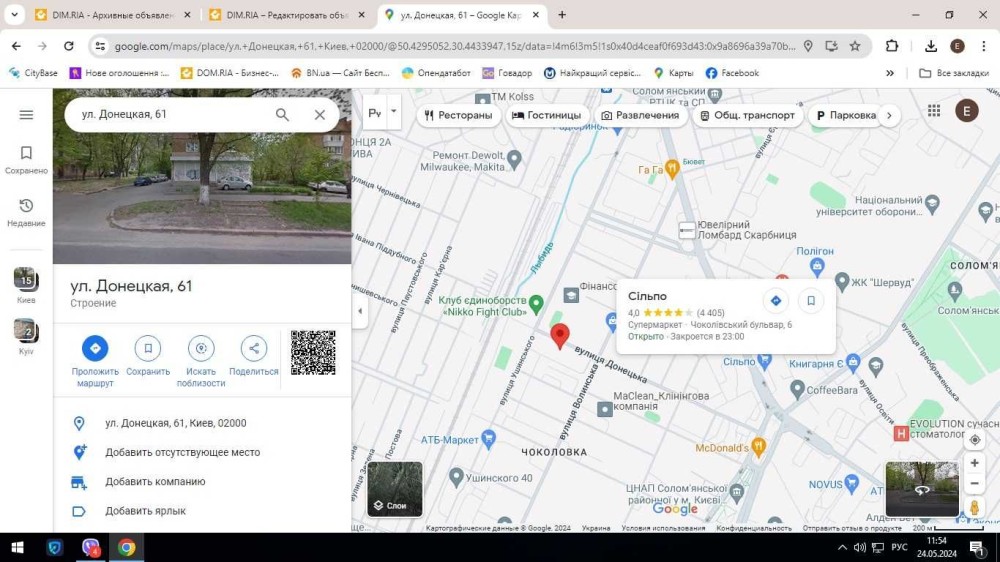Open the Street View thumbnail preview
Screen dimensions: 1000x562
click(921, 489)
